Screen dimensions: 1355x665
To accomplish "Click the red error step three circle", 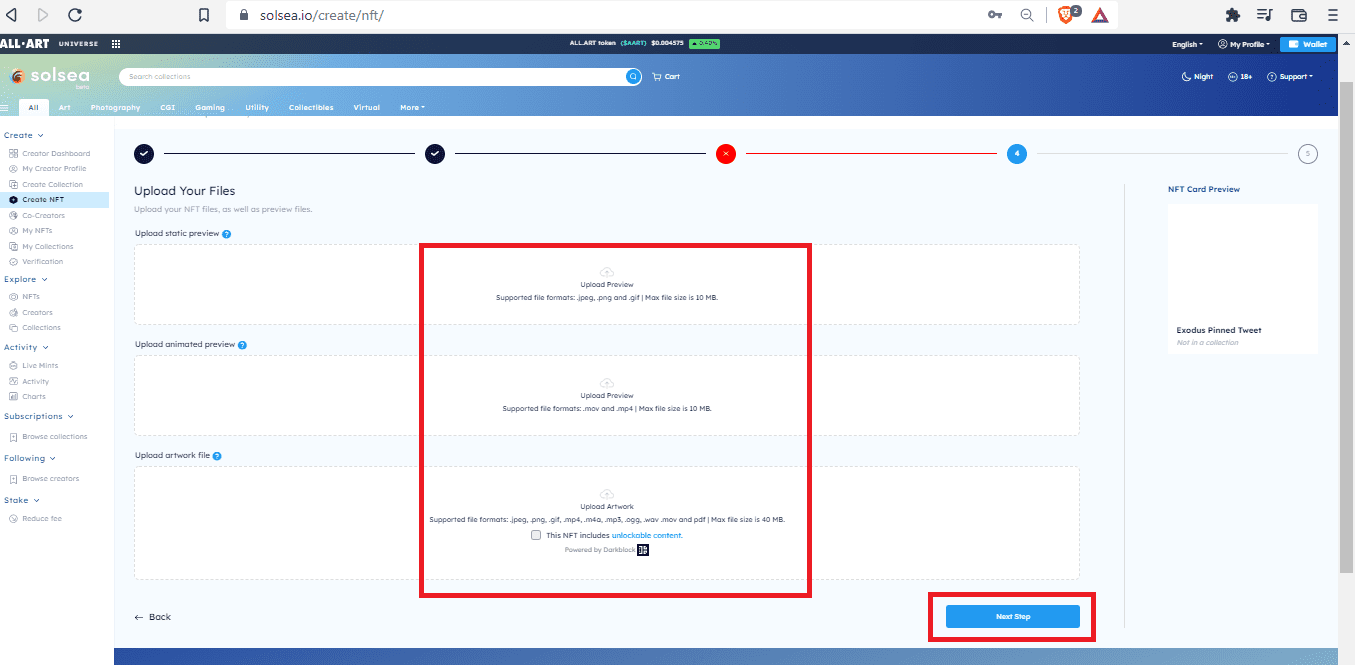I will tap(726, 153).
